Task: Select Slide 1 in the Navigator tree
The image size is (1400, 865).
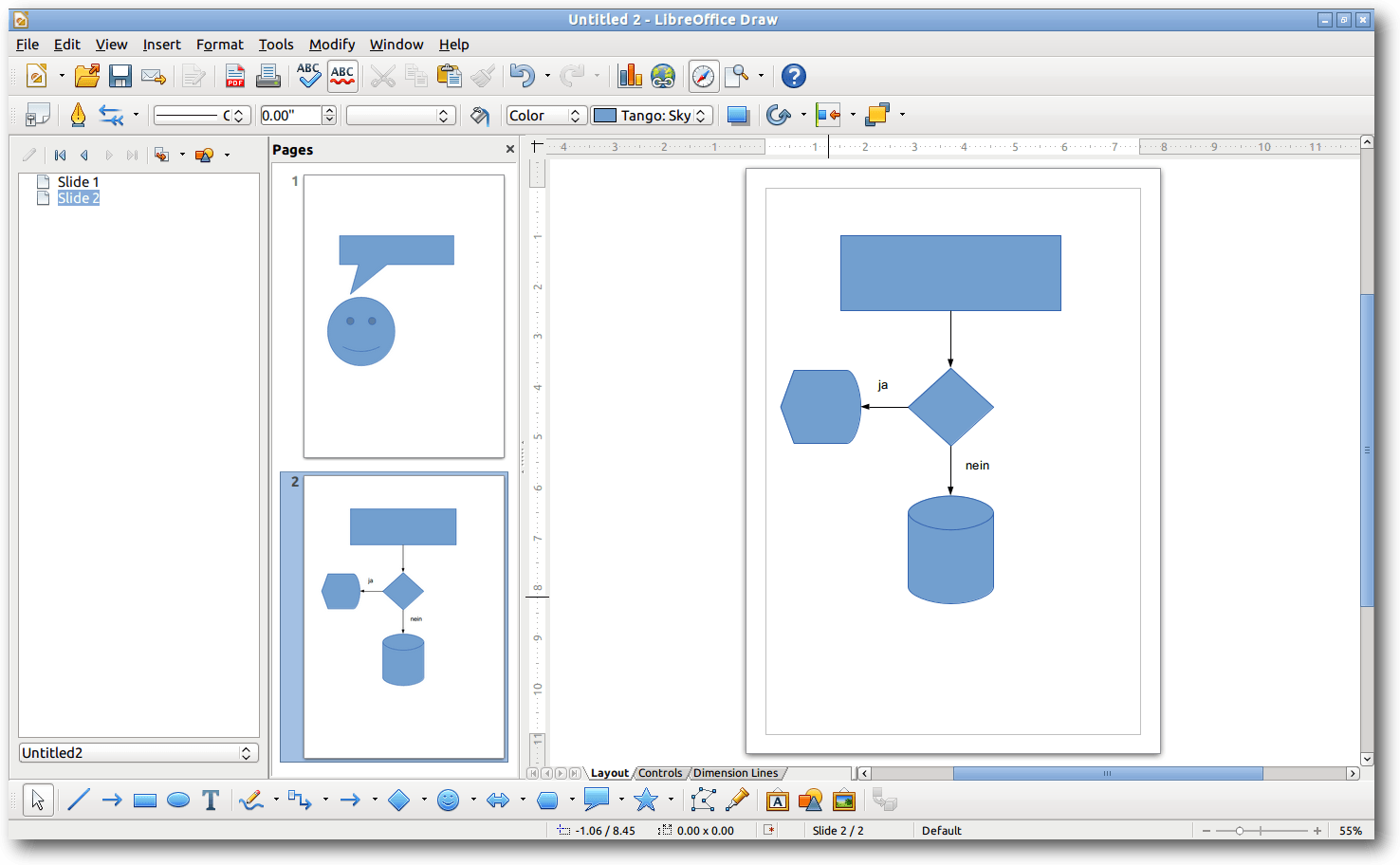Action: coord(78,181)
